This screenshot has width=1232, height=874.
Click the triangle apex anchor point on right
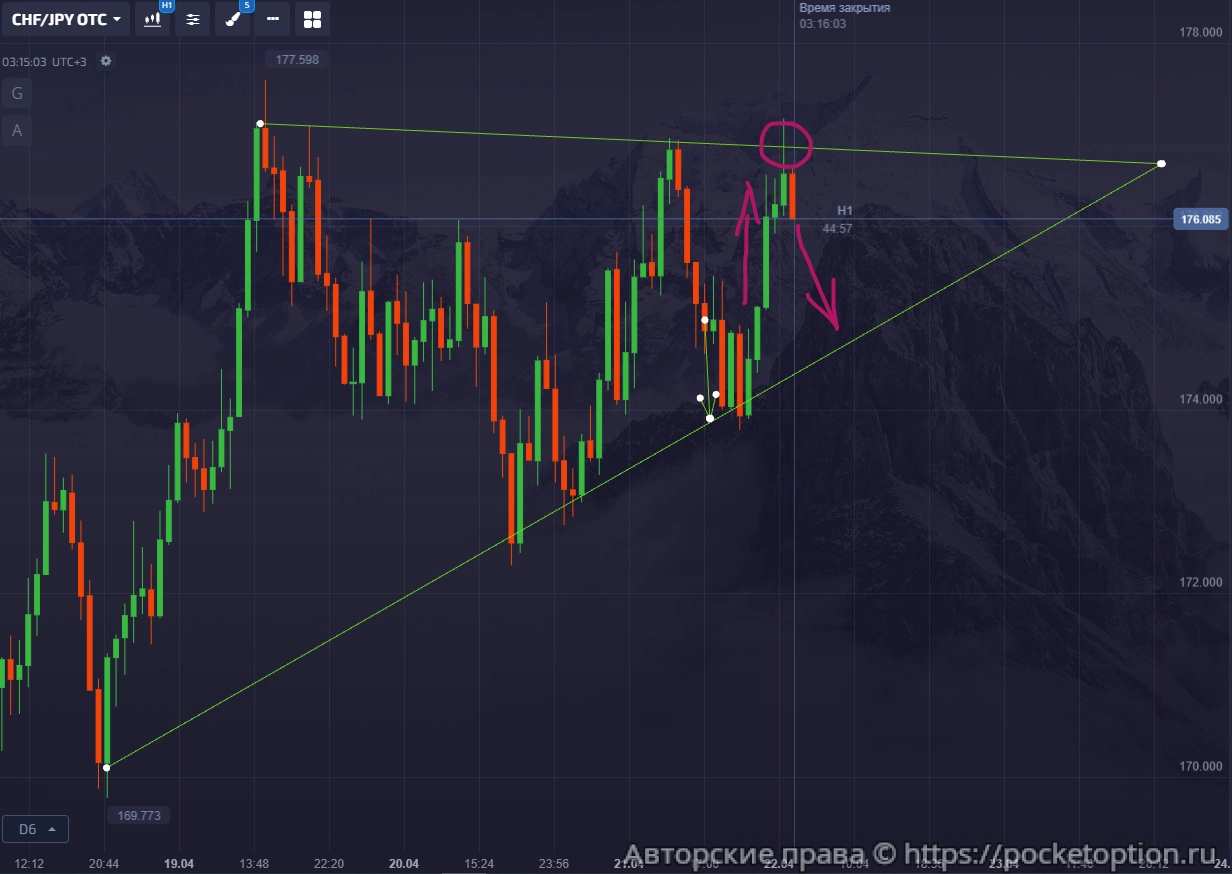click(x=1161, y=163)
